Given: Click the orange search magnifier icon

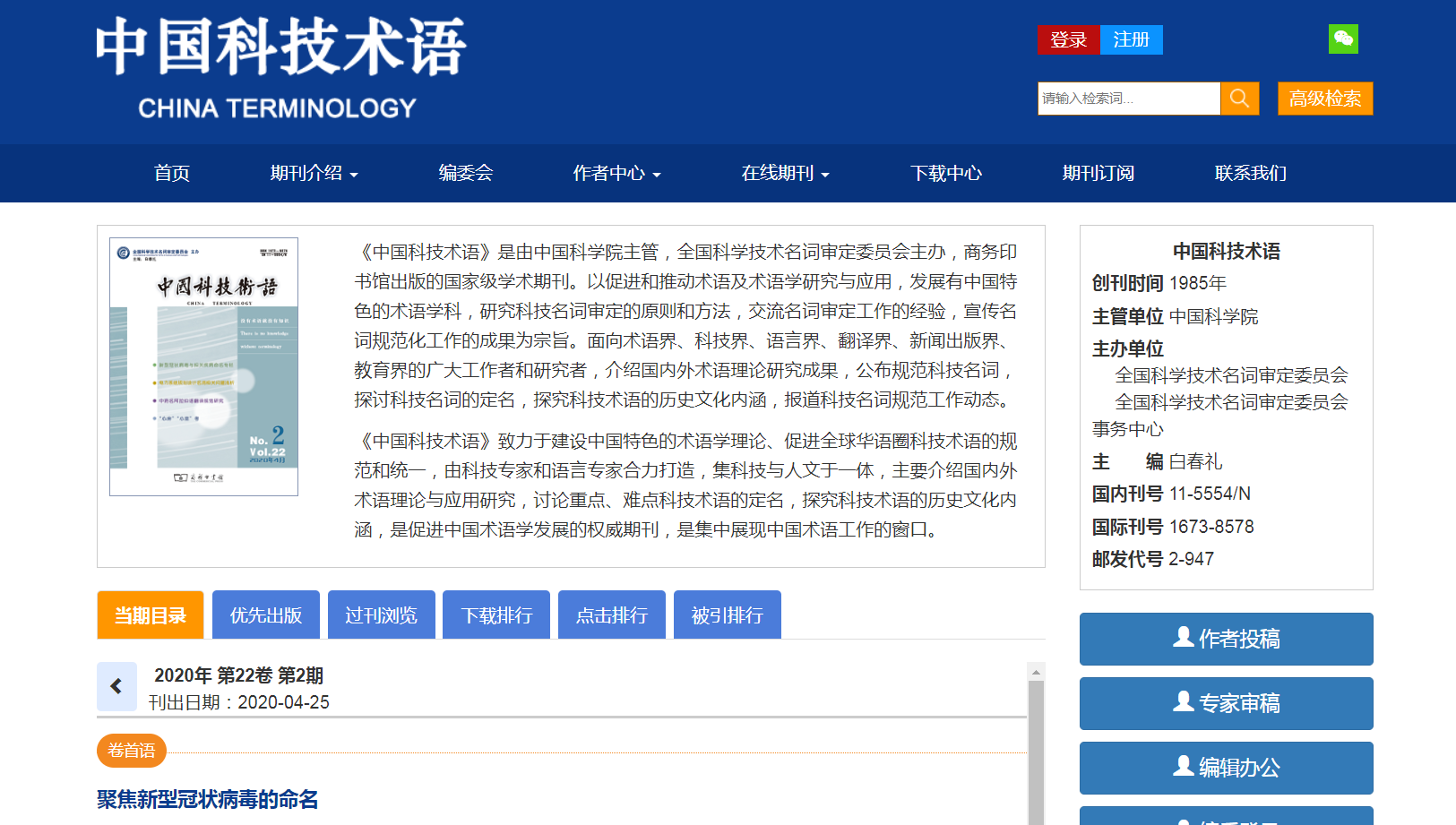Looking at the screenshot, I should point(1239,99).
